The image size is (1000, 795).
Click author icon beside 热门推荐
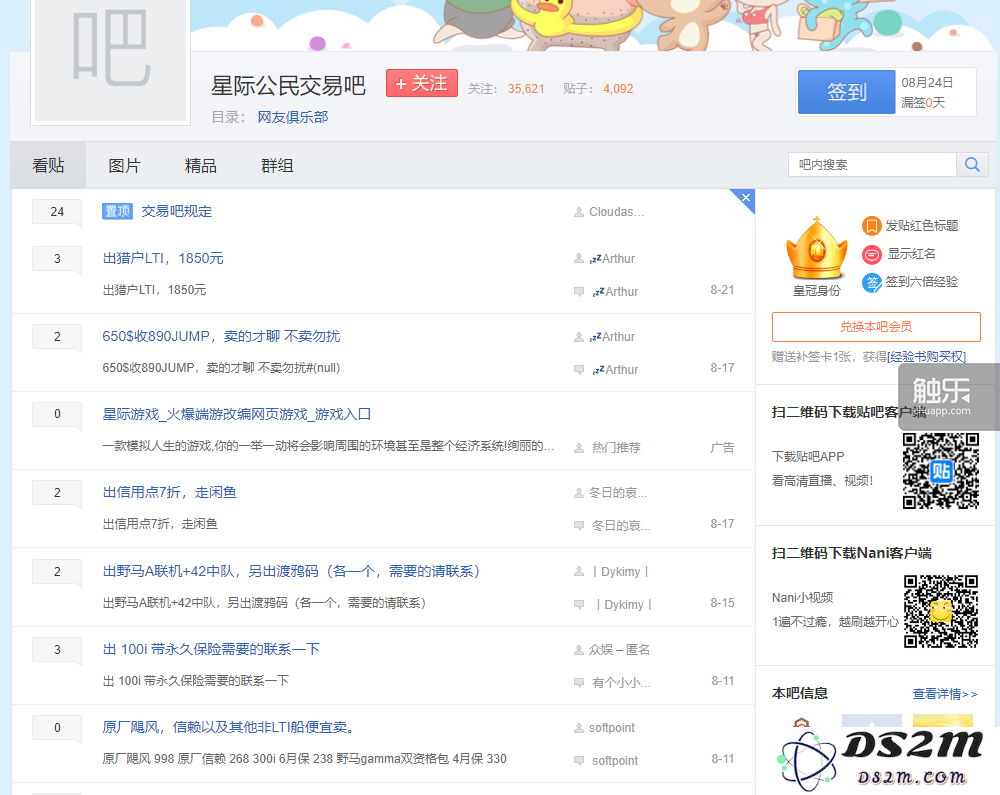578,448
